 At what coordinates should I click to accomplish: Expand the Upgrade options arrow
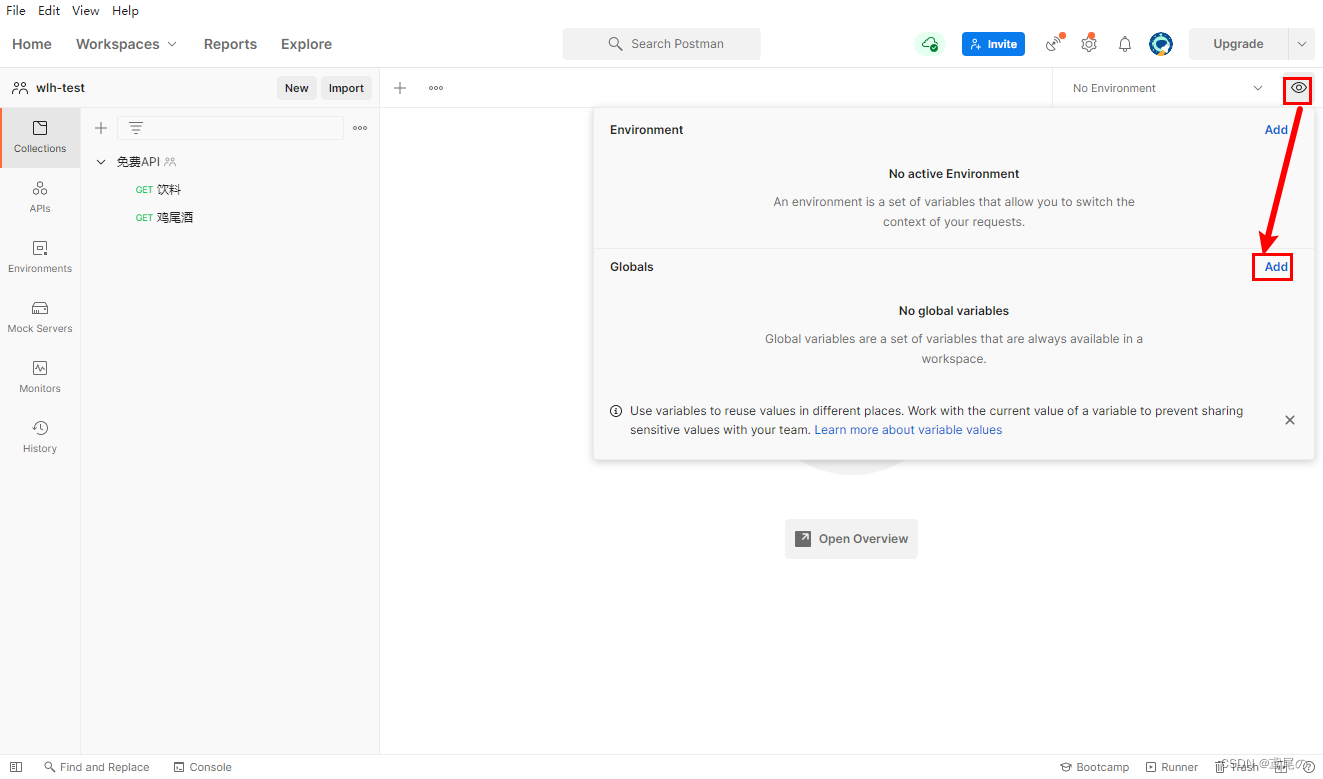(x=1301, y=44)
